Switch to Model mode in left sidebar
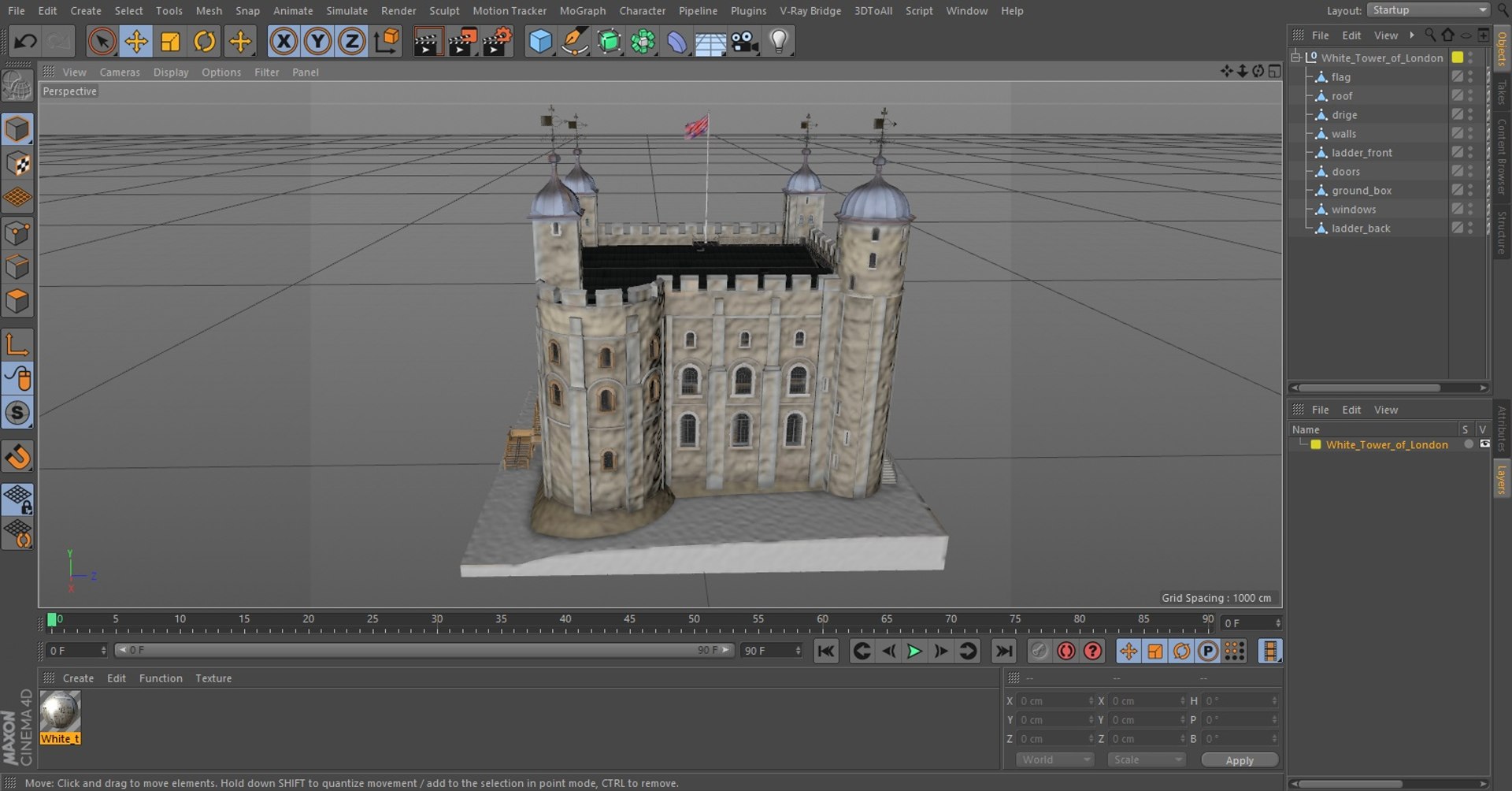The image size is (1512, 791). pos(17,129)
